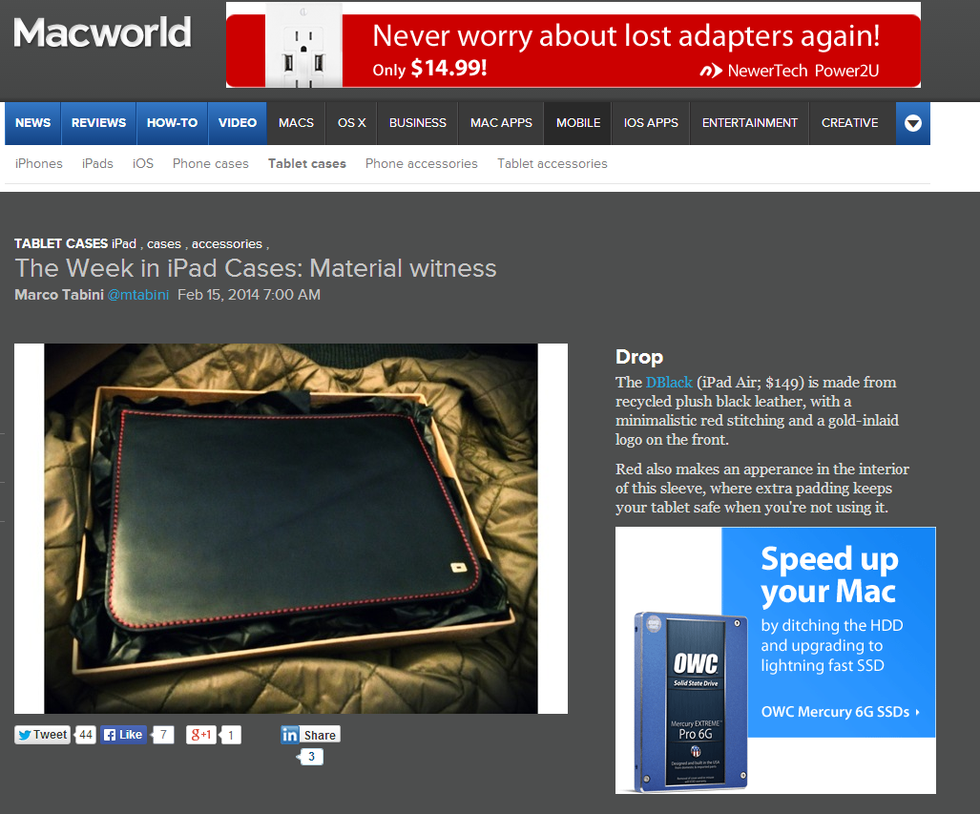Tweet this article
This screenshot has height=814, width=980.
click(42, 735)
